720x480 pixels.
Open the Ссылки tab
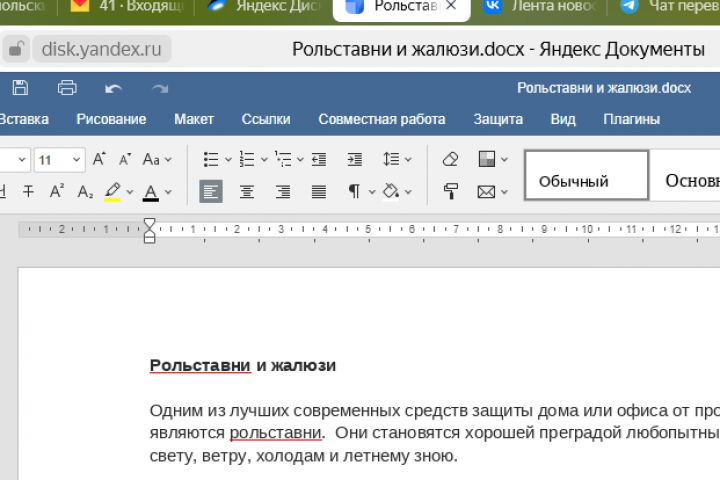[x=266, y=119]
